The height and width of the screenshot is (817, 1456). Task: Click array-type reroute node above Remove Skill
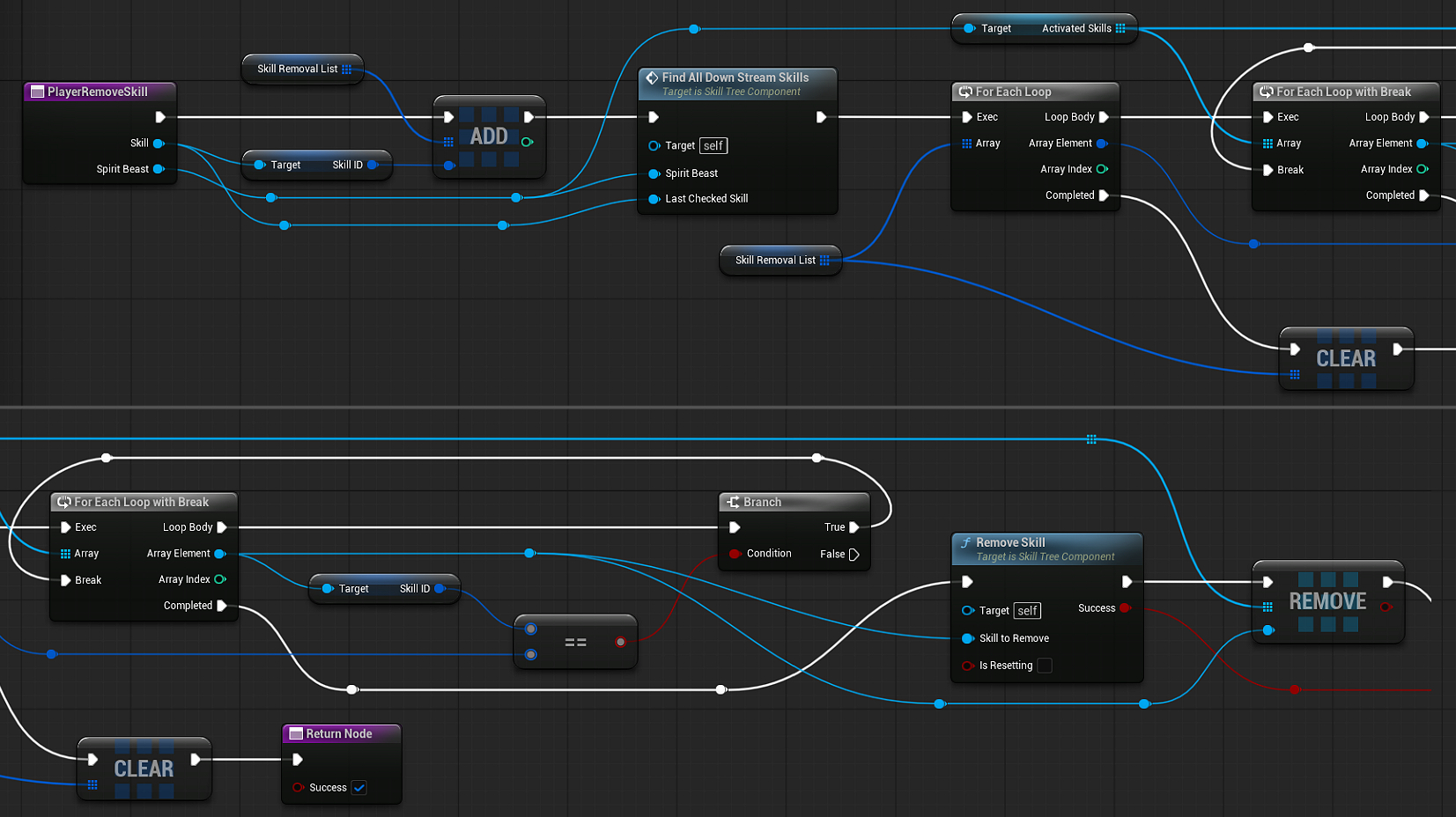(x=1091, y=439)
